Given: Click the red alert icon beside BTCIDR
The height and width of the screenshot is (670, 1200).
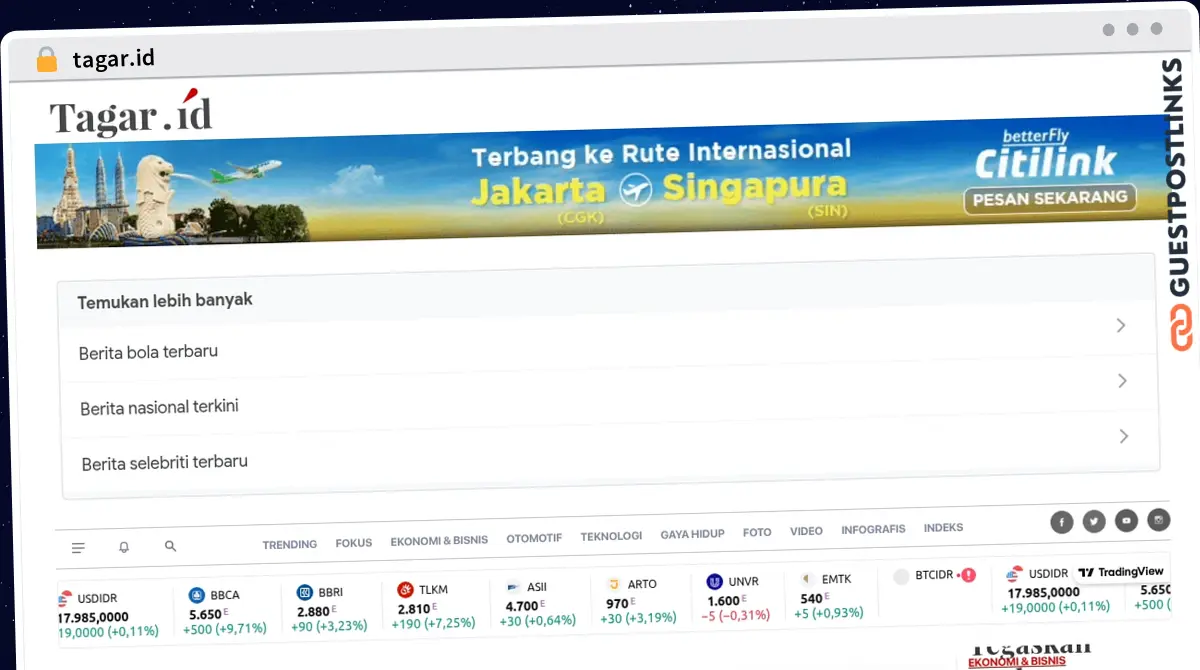Looking at the screenshot, I should [967, 575].
